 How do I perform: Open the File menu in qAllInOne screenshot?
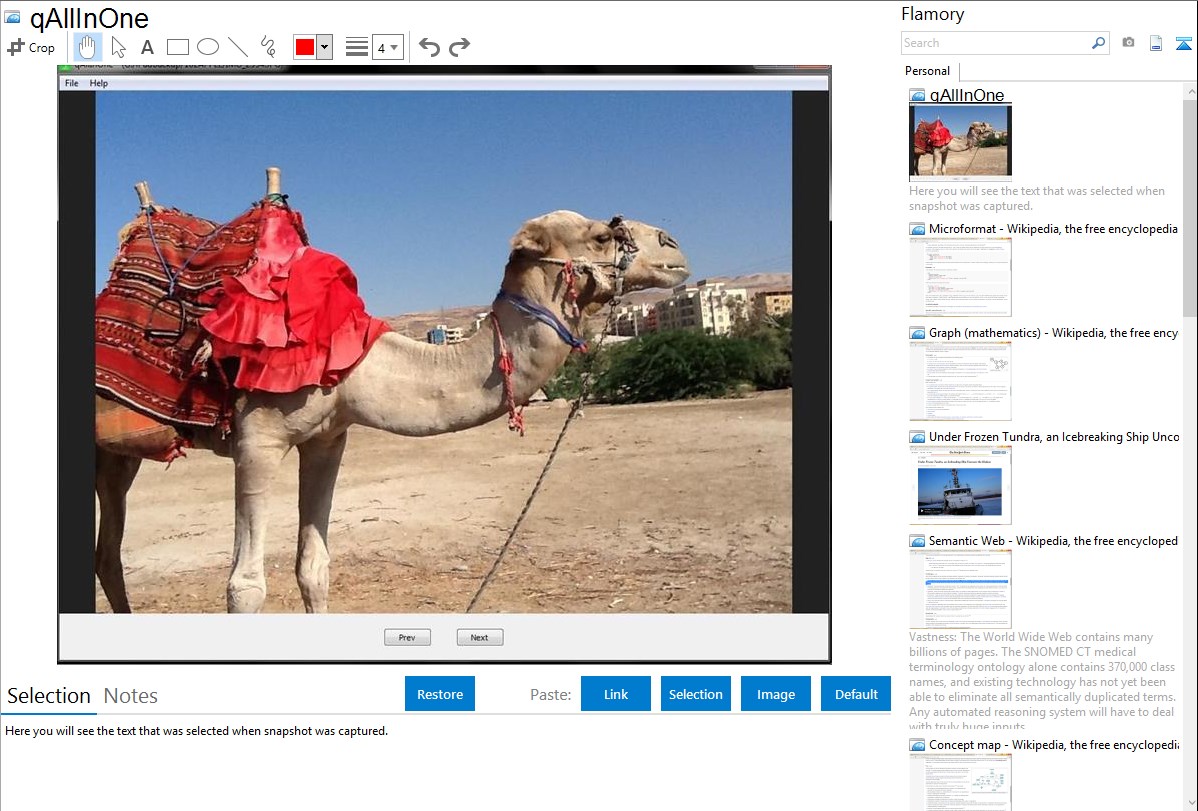(71, 83)
